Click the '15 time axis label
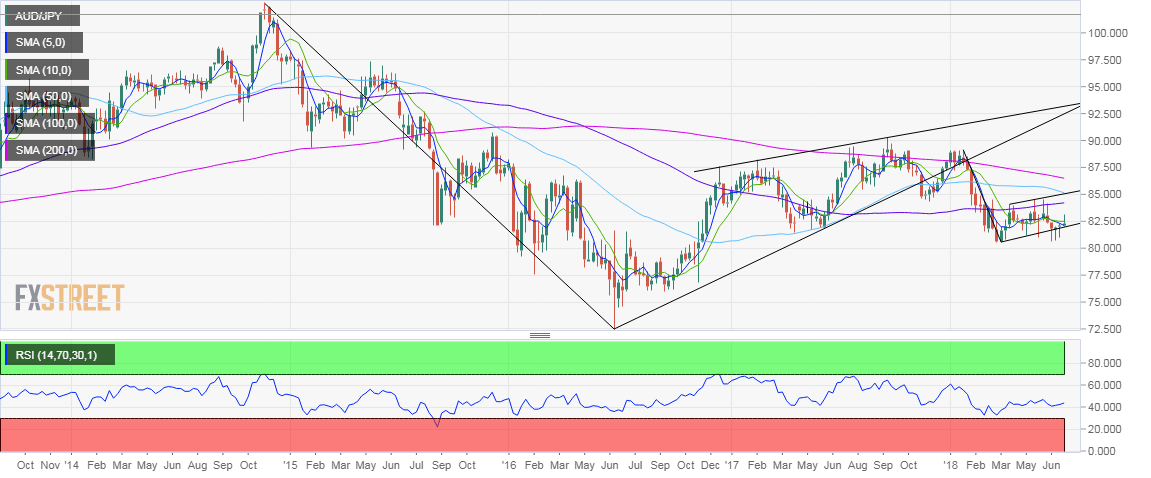1151x478 pixels. coord(290,466)
